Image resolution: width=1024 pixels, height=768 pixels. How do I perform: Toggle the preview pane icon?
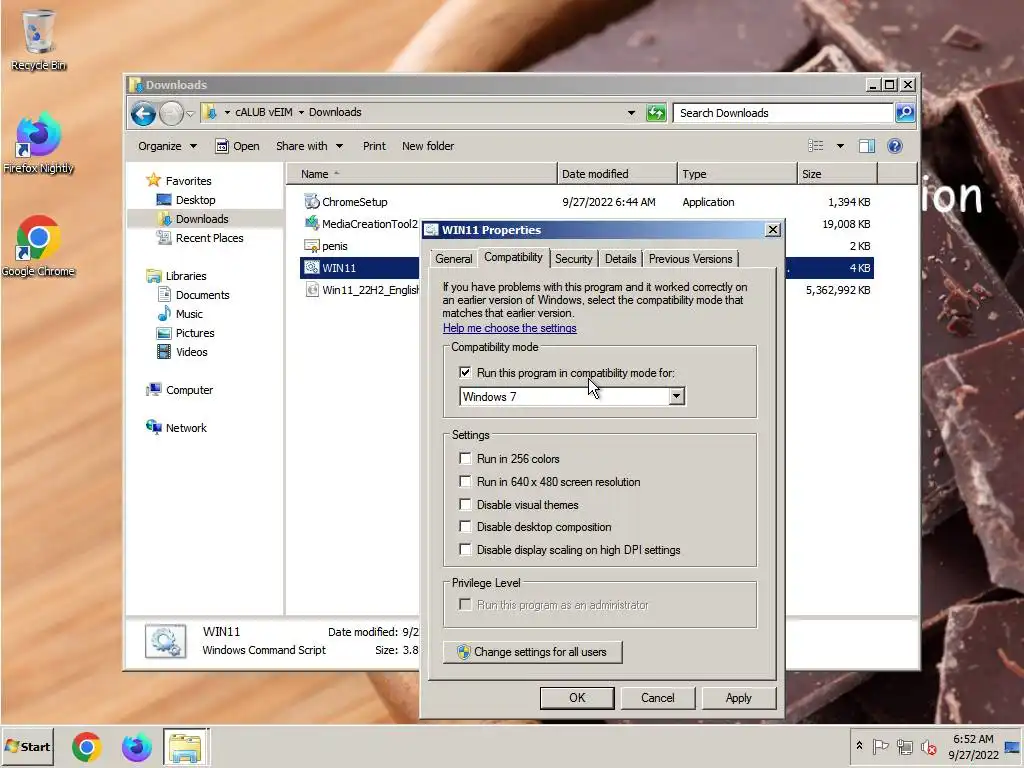point(867,146)
